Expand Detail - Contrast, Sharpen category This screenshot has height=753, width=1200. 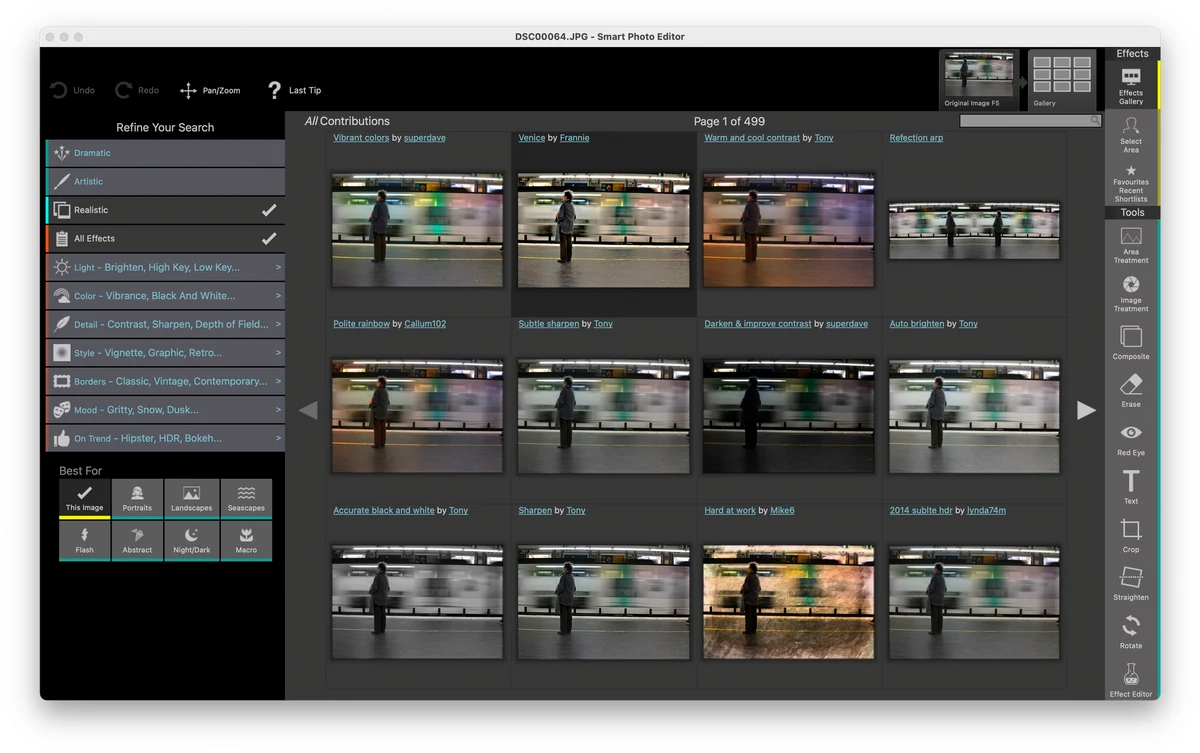tap(166, 324)
